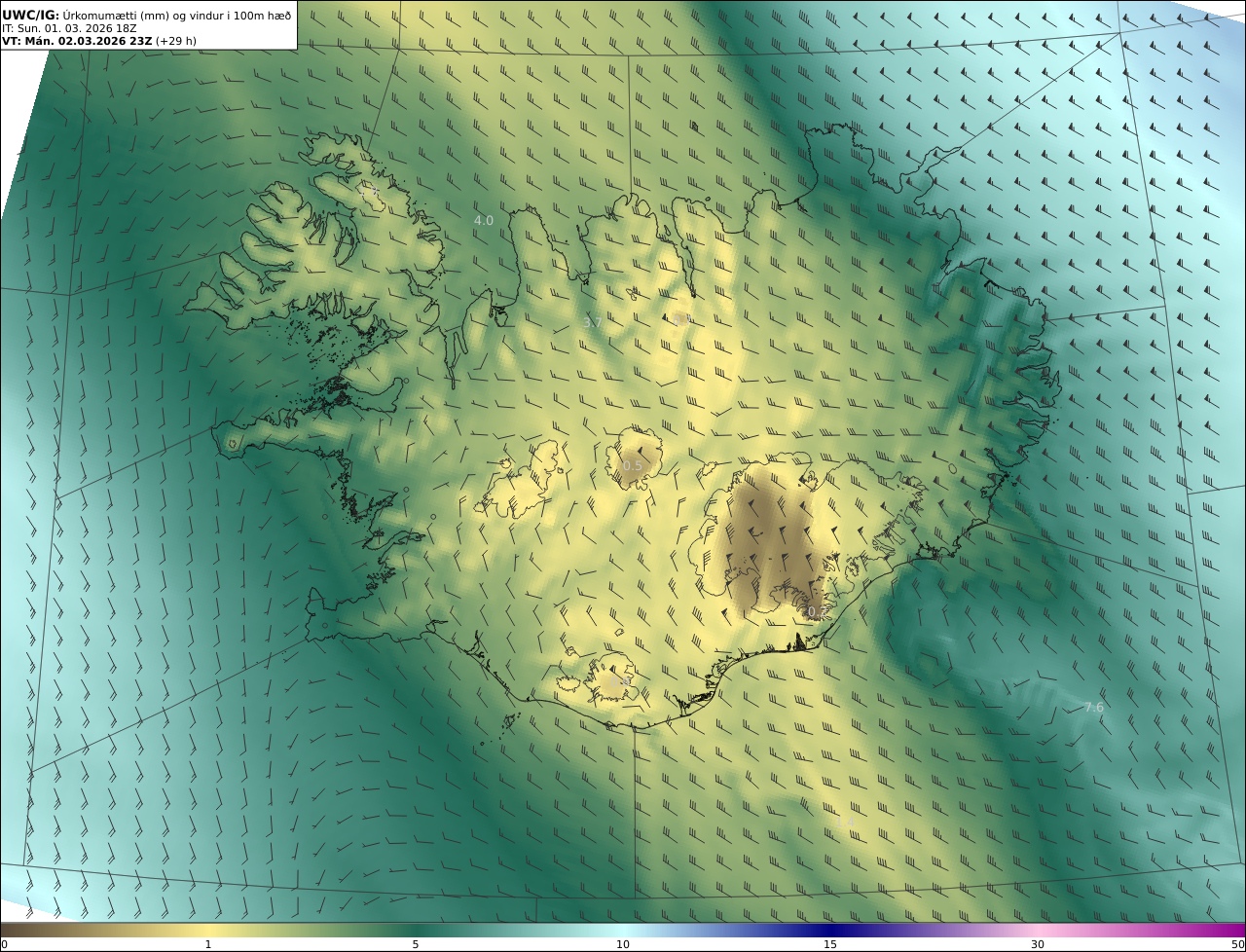Click the title line 'UWC/IG: Úrkomumætti (mm) og vindur í 100m hæð'

pyautogui.click(x=146, y=15)
